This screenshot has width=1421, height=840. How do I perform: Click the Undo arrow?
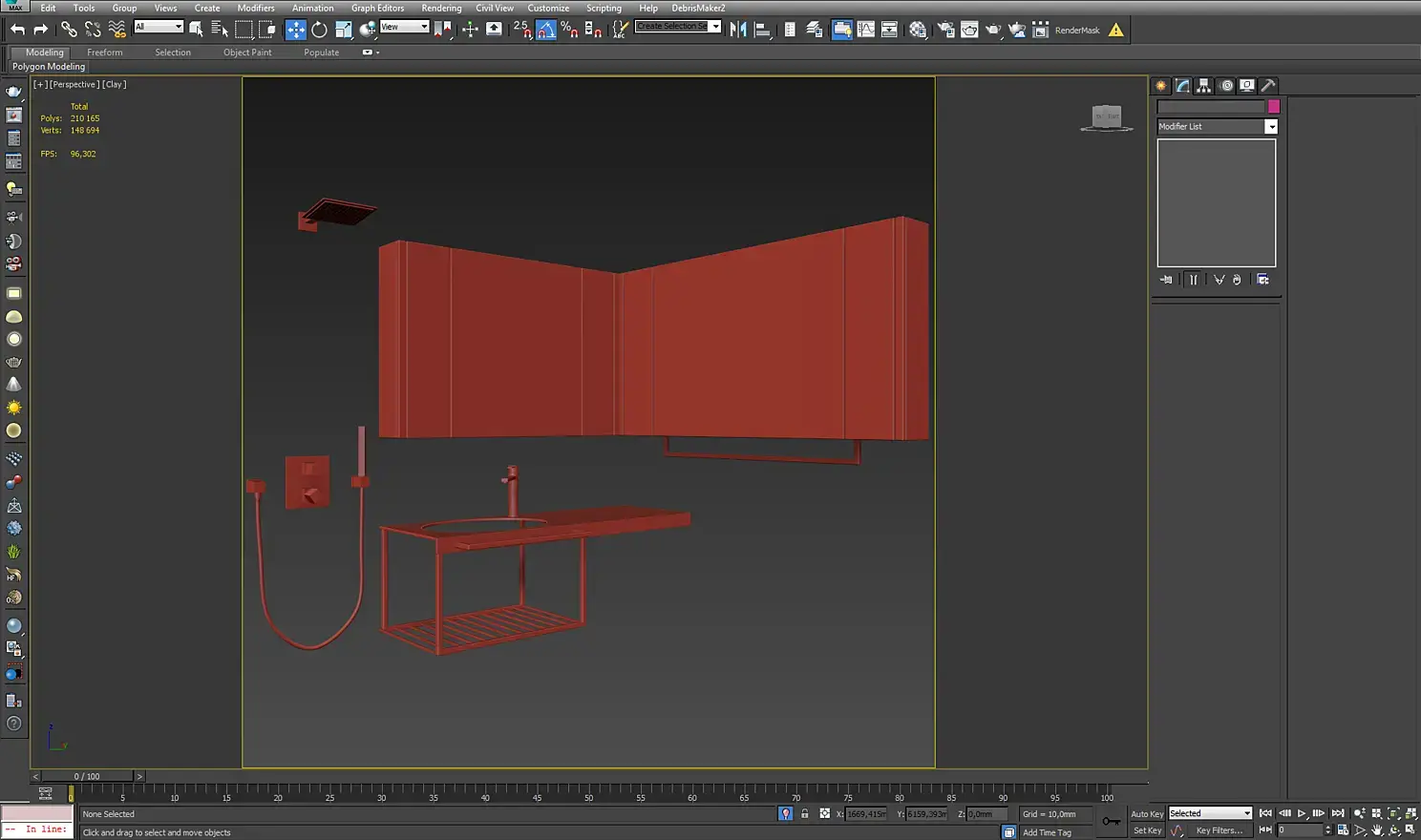[x=17, y=30]
